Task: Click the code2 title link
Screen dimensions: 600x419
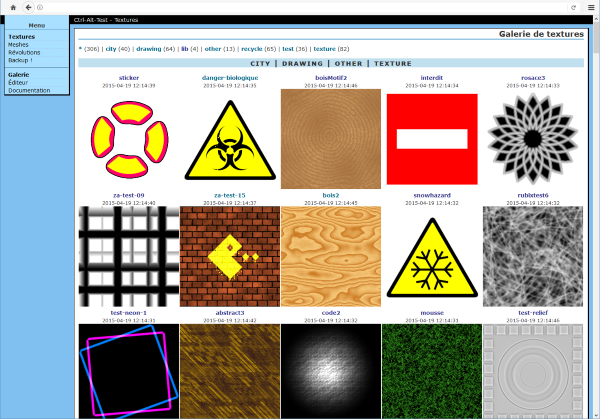Action: [x=331, y=313]
